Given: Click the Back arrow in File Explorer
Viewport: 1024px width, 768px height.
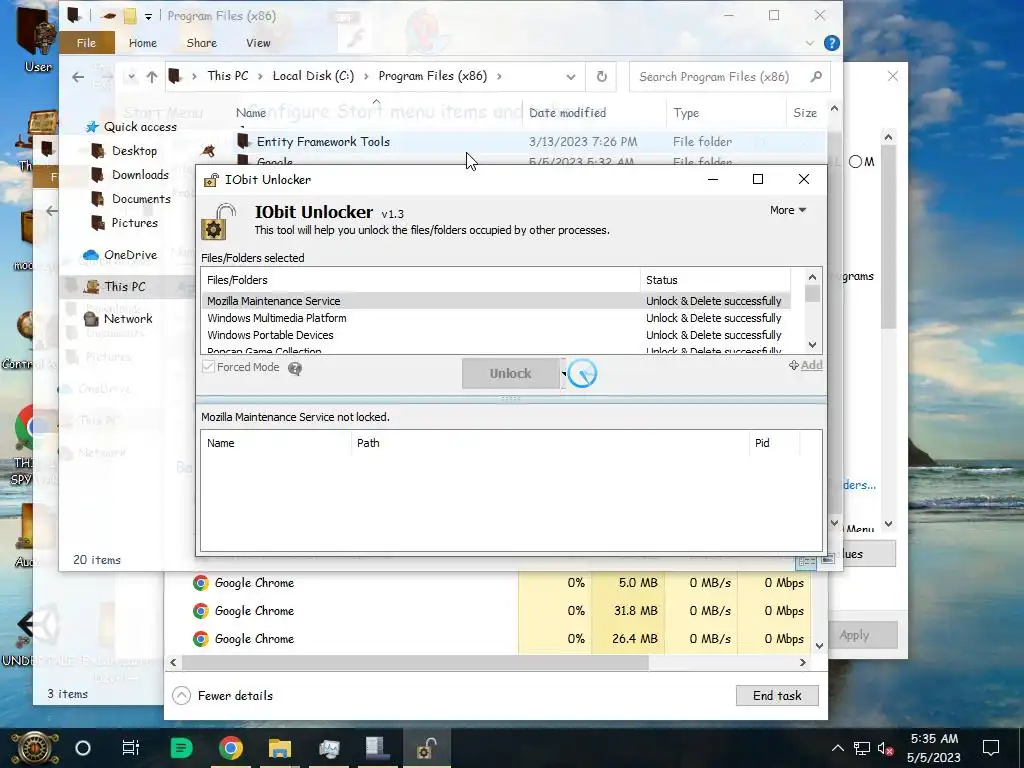Looking at the screenshot, I should coord(78,77).
